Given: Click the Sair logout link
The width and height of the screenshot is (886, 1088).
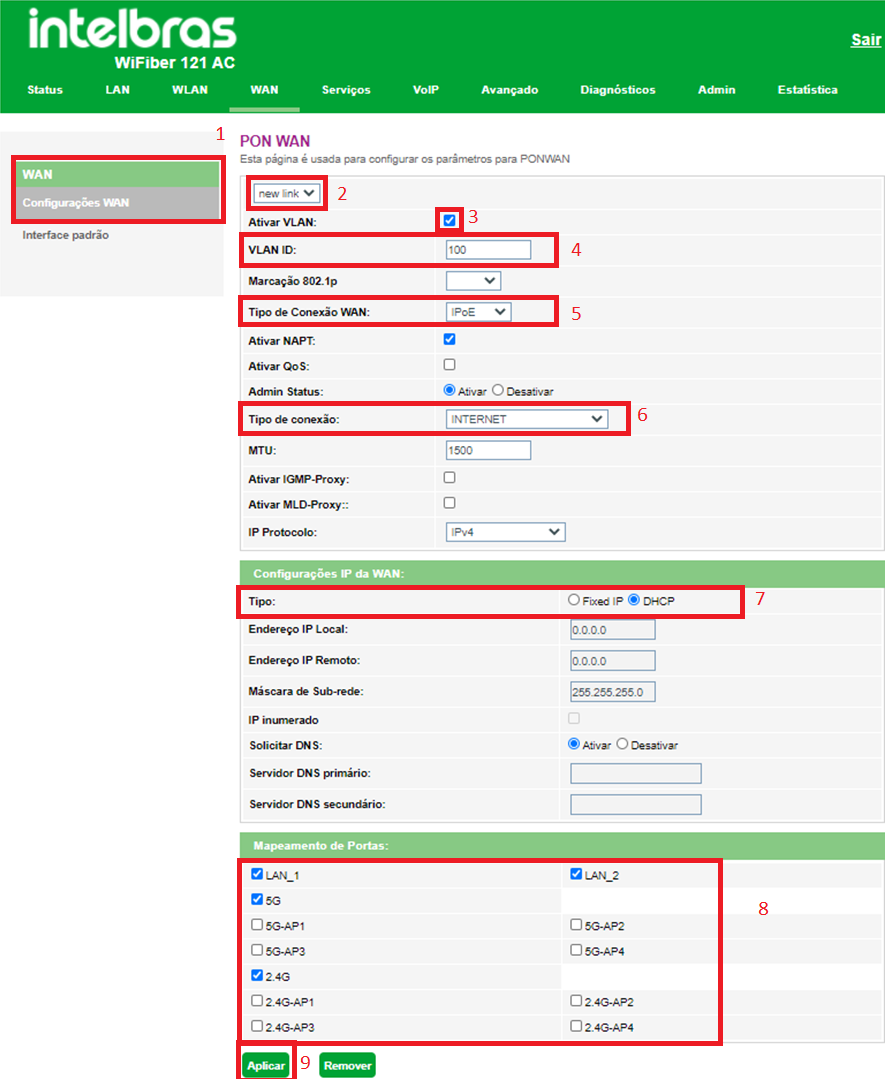Looking at the screenshot, I should click(866, 40).
